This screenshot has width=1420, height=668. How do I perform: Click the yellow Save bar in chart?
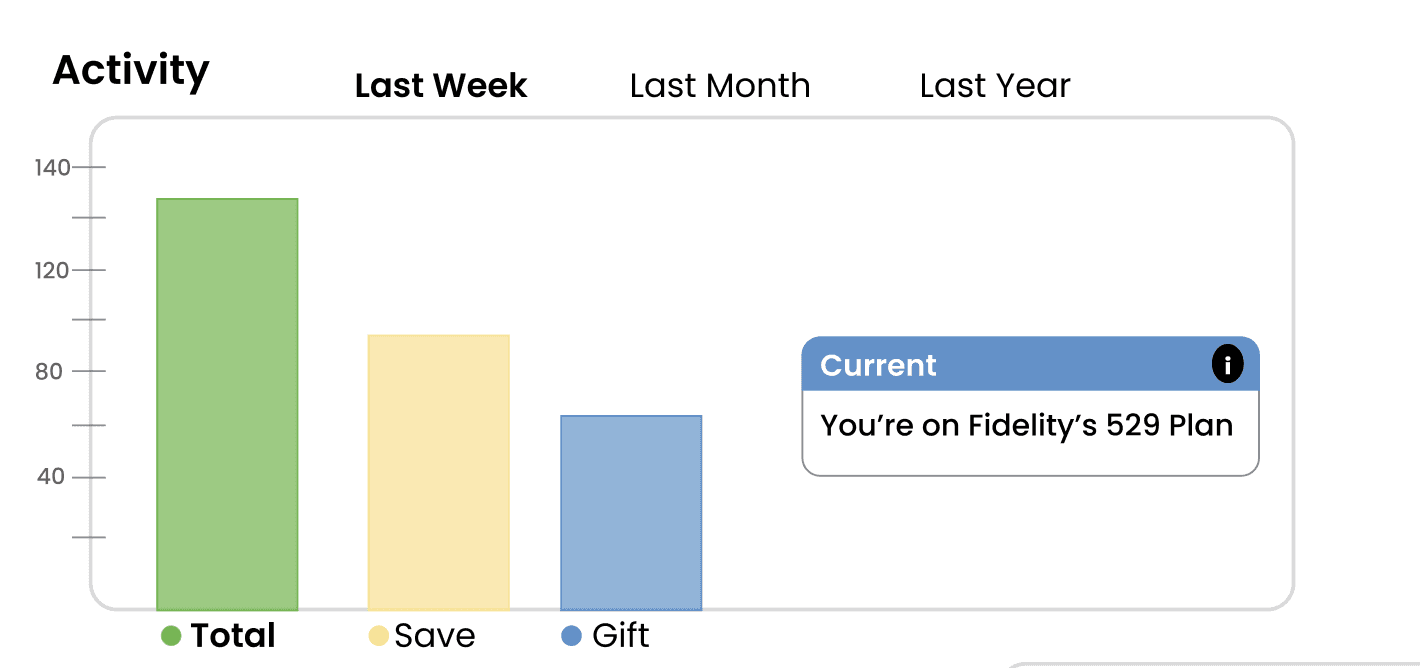pos(438,472)
